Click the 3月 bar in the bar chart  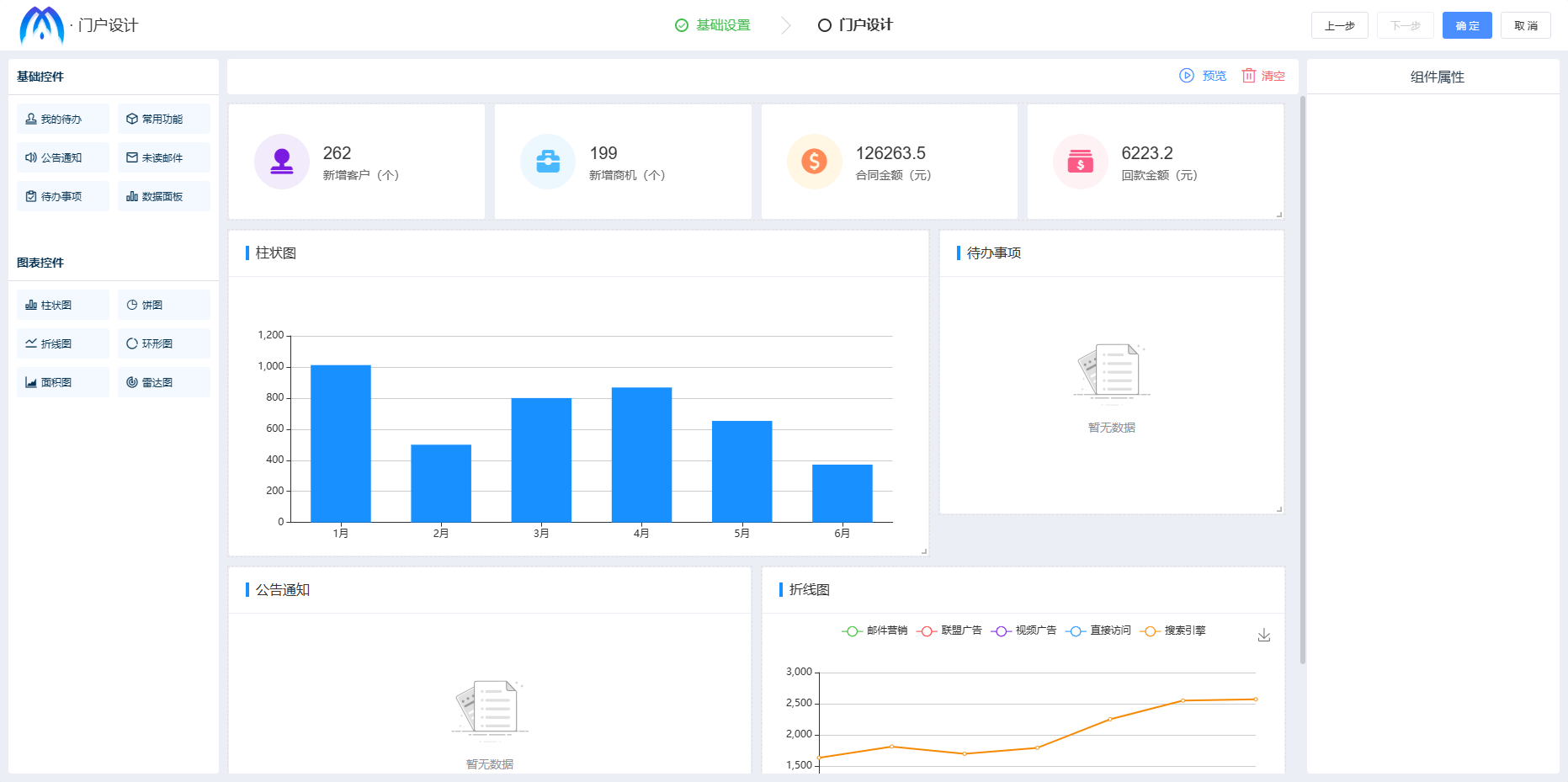[541, 460]
